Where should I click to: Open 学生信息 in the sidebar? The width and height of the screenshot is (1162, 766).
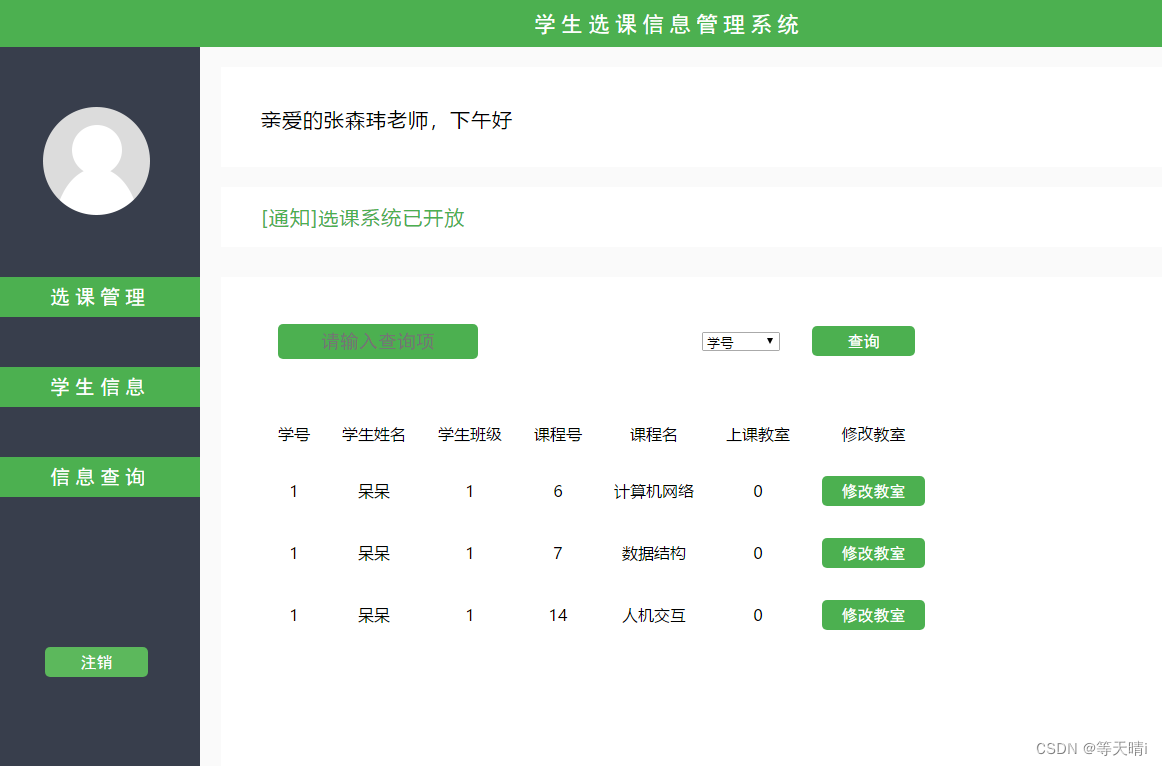coord(100,387)
